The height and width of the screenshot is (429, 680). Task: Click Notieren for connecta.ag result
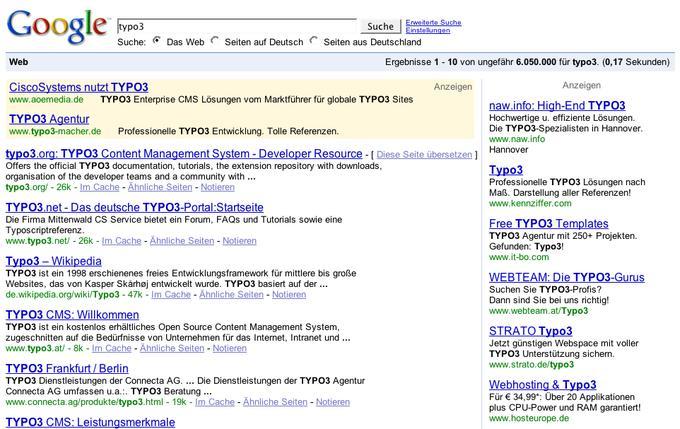coord(333,402)
